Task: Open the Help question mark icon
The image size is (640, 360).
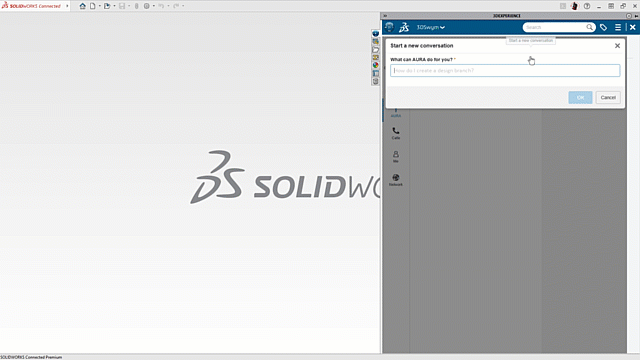Action: click(587, 6)
